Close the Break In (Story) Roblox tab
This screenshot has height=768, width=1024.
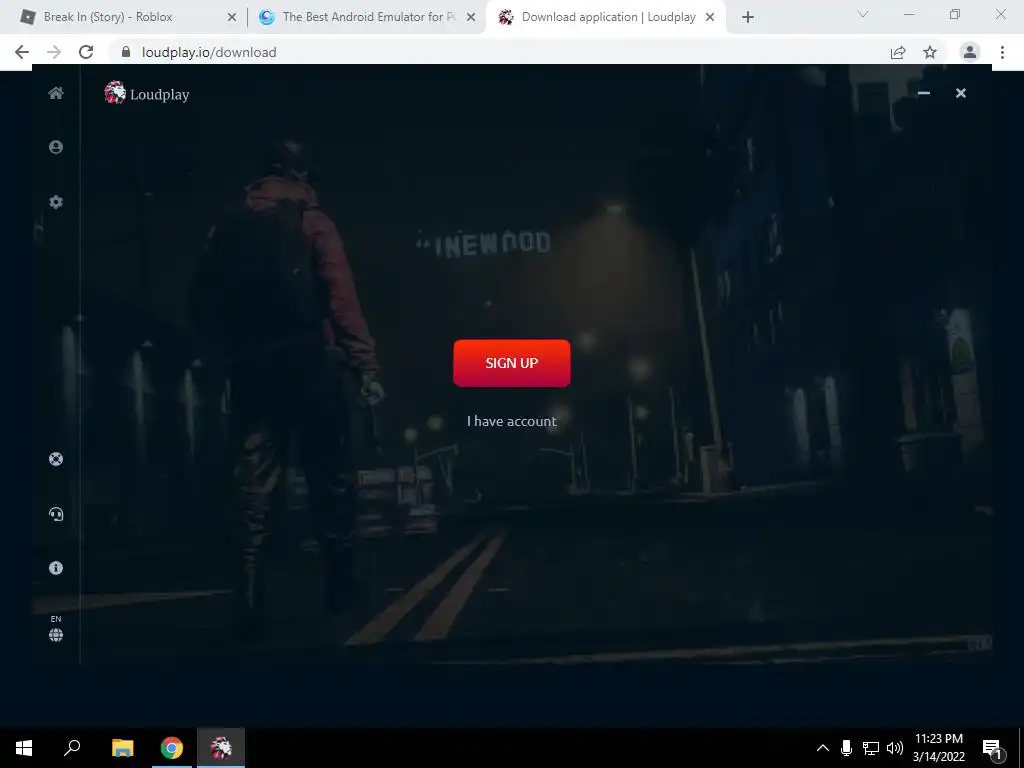coord(232,17)
